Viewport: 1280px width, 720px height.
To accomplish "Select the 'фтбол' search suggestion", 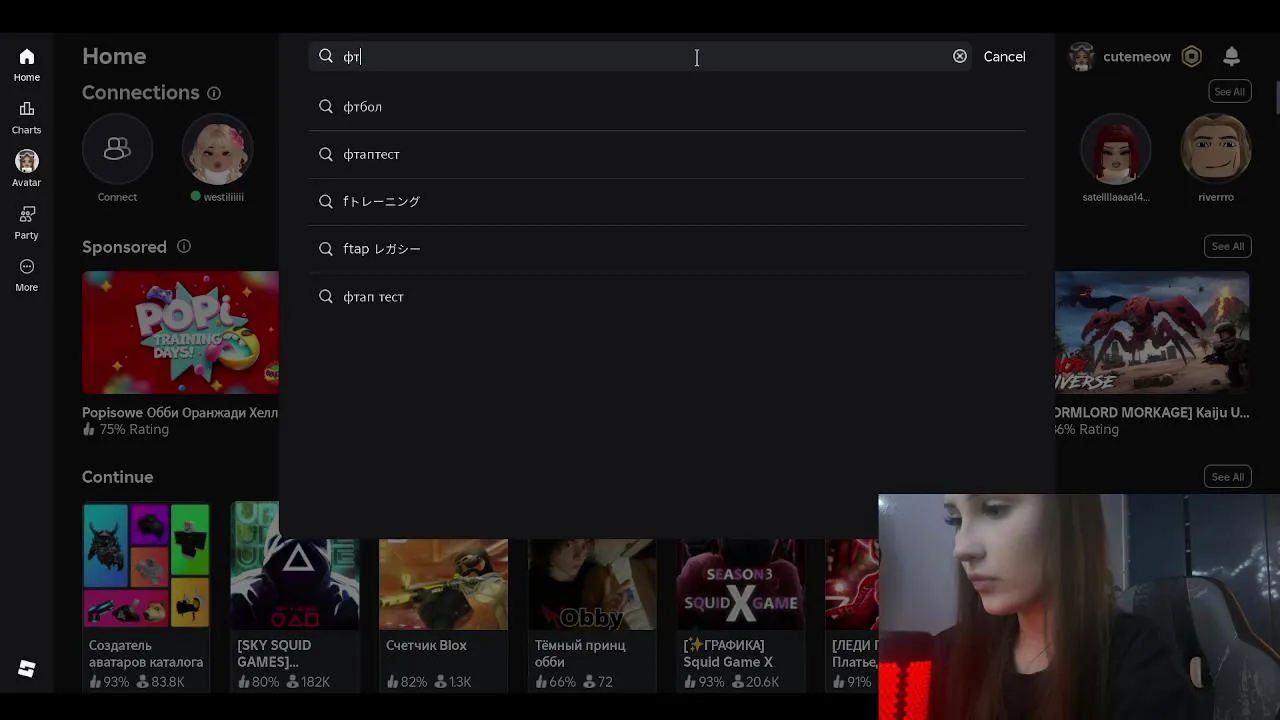I will [x=667, y=107].
